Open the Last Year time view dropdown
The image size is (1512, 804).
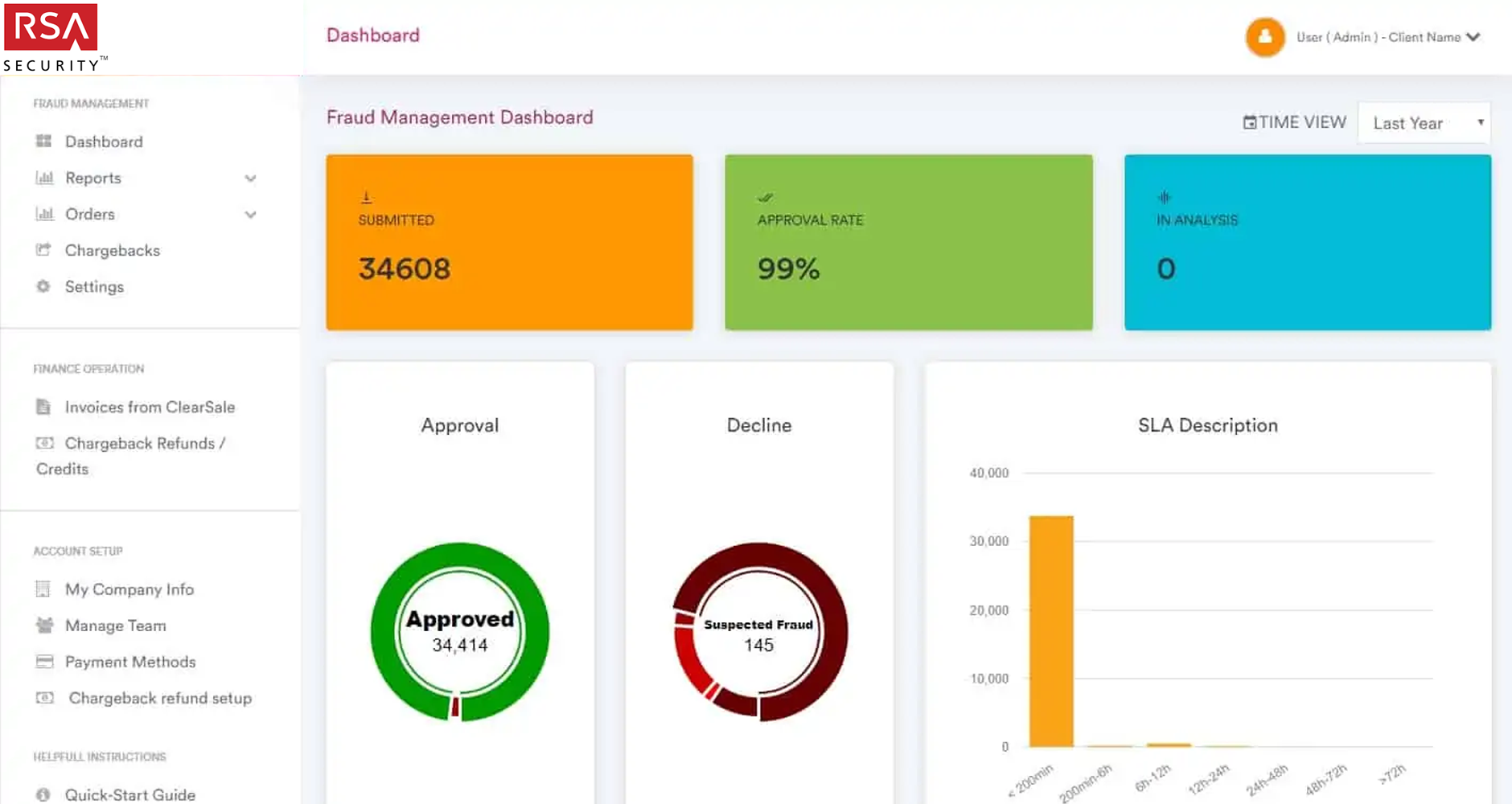click(1424, 123)
